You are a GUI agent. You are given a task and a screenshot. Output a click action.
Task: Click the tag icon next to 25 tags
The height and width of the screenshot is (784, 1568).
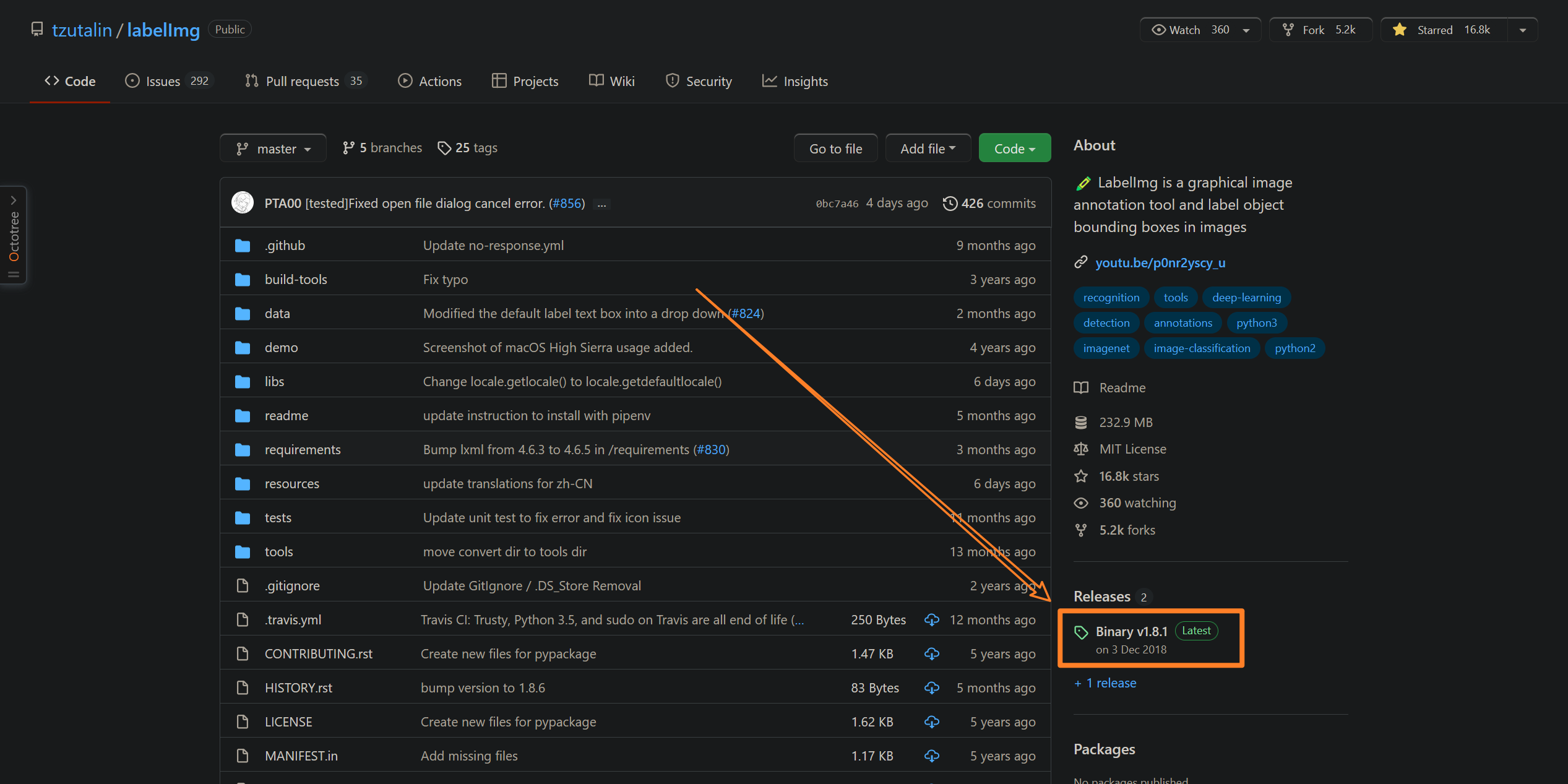[444, 148]
